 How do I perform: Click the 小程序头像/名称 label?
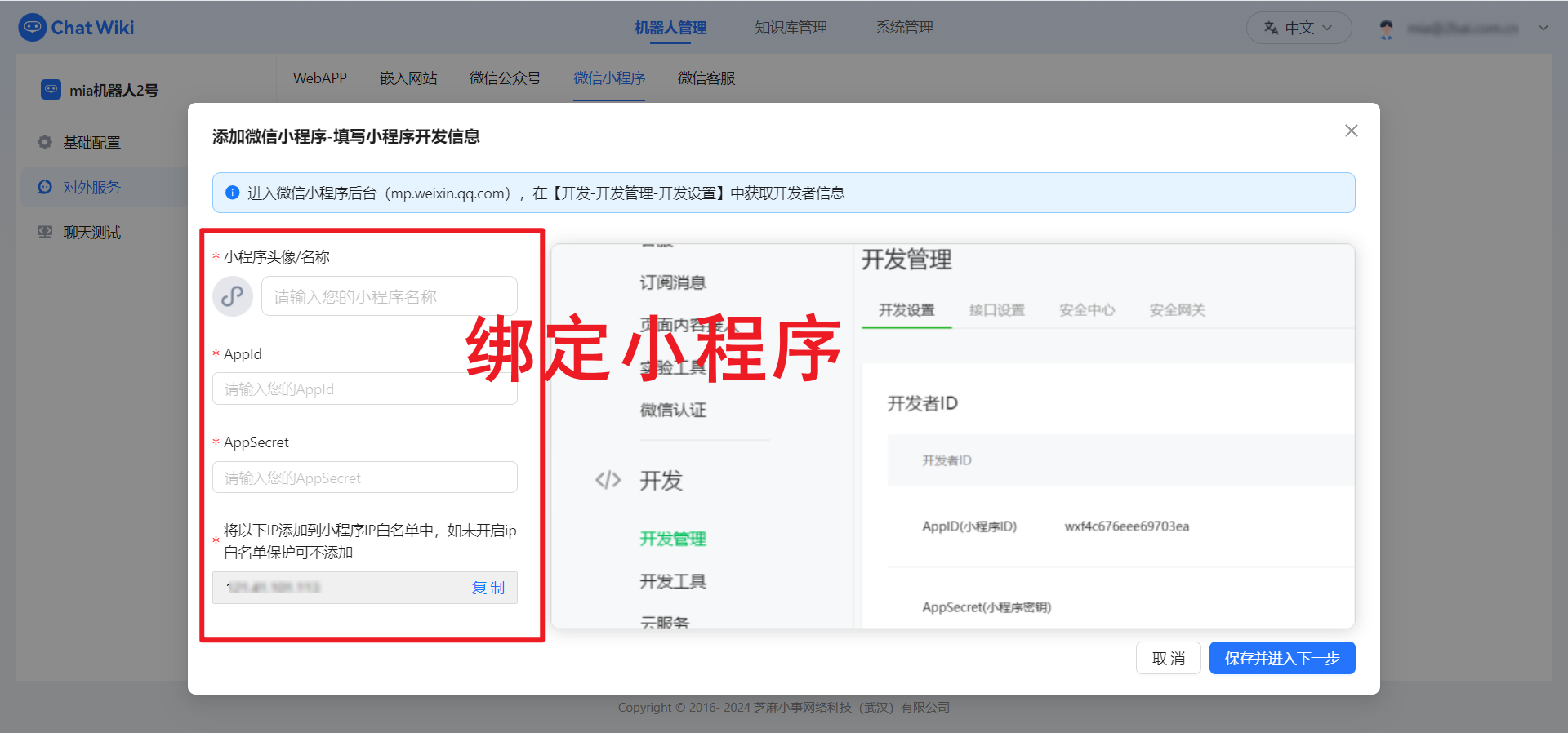[x=277, y=257]
